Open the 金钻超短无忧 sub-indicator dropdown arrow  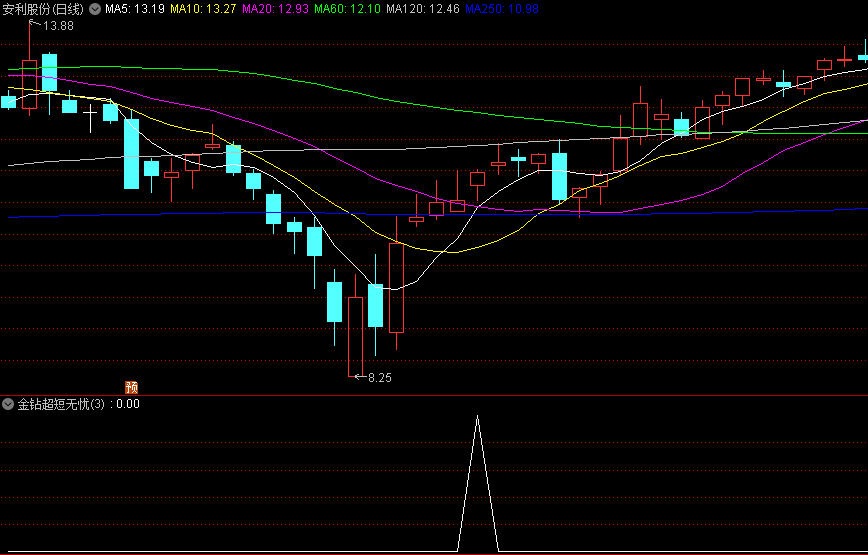point(8,404)
